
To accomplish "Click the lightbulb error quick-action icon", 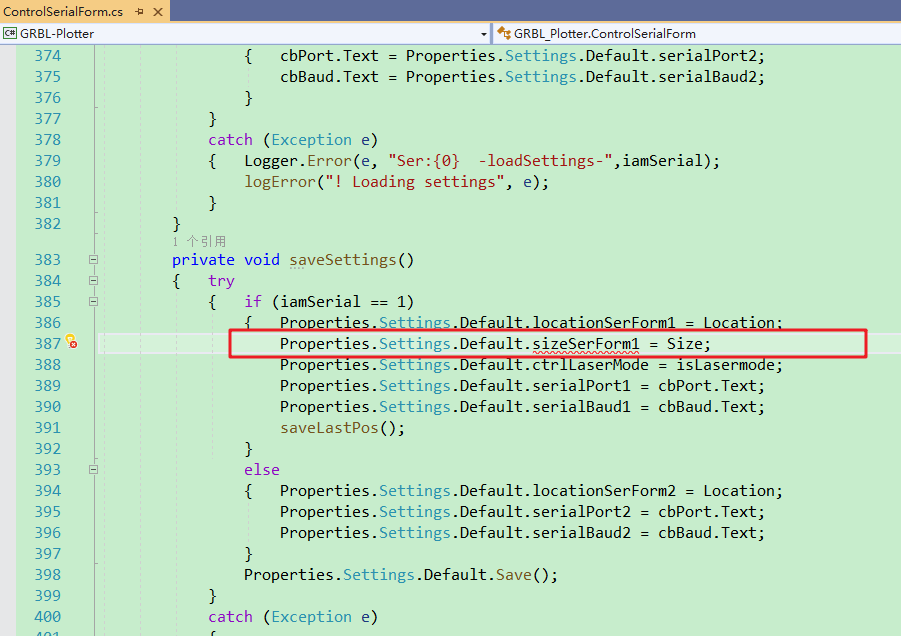I will (x=72, y=343).
